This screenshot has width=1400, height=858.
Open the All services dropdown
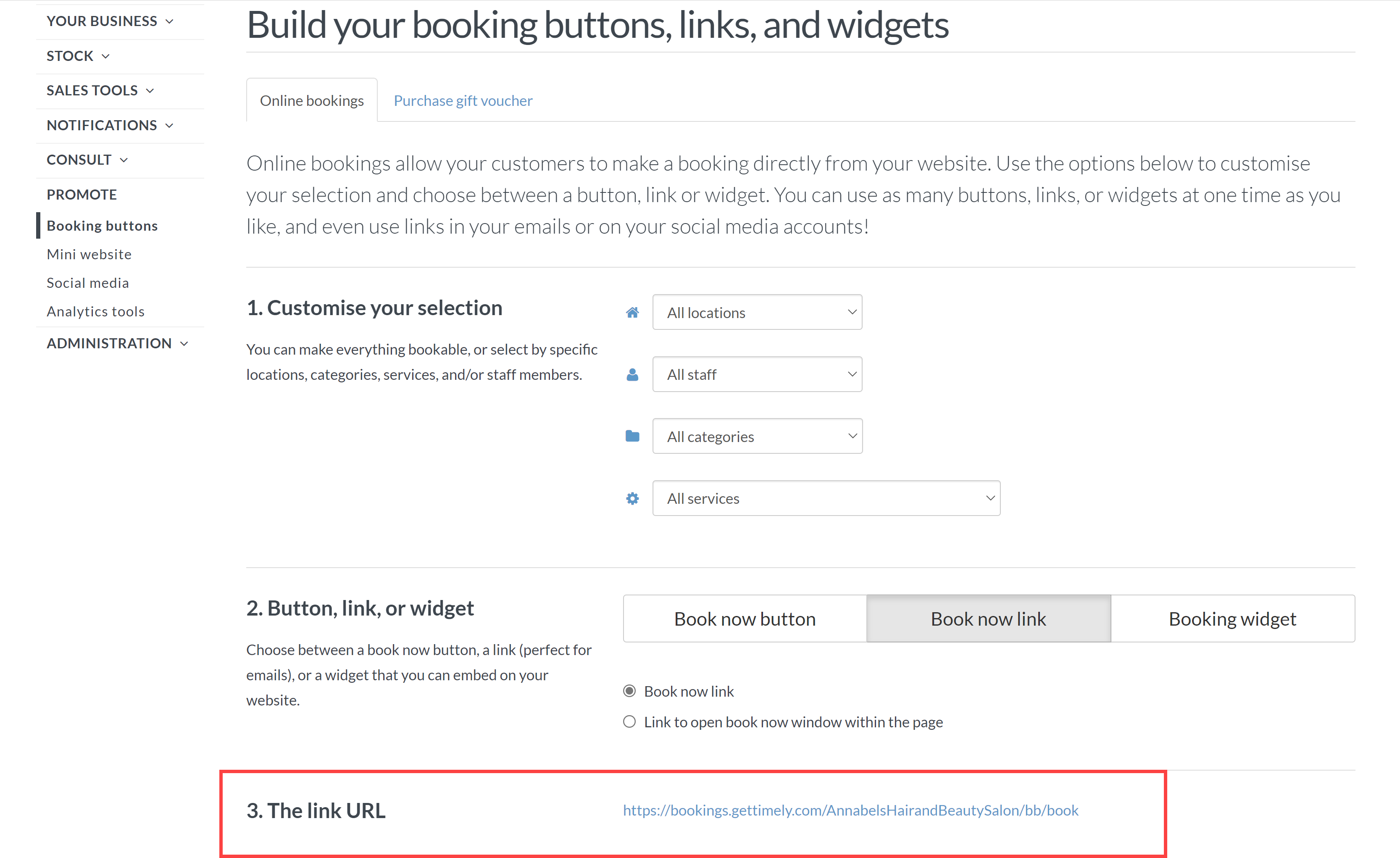pos(827,498)
